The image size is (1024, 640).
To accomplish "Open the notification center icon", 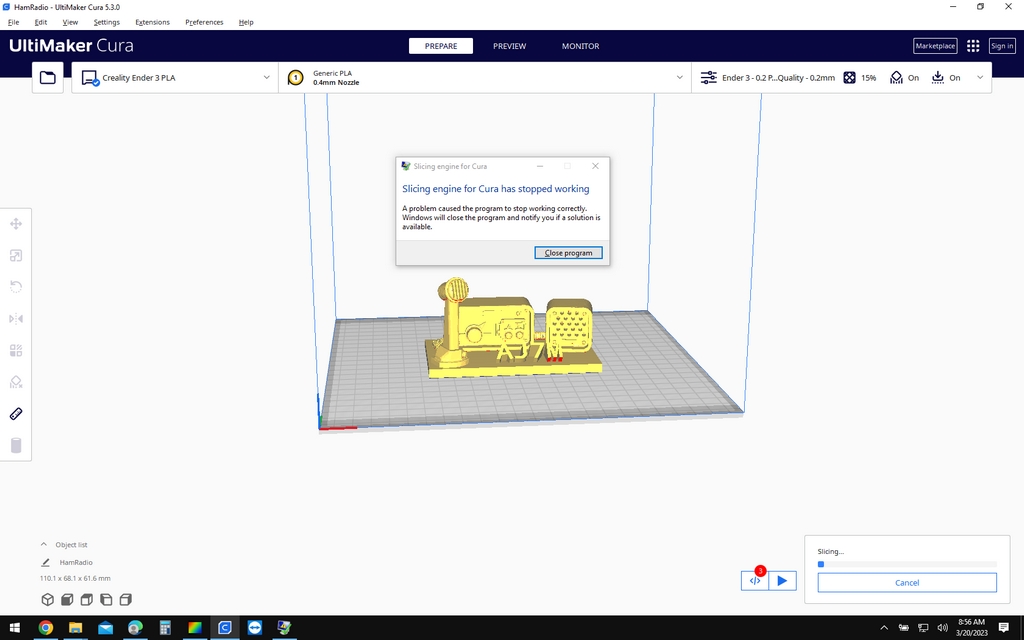I will [x=1004, y=628].
